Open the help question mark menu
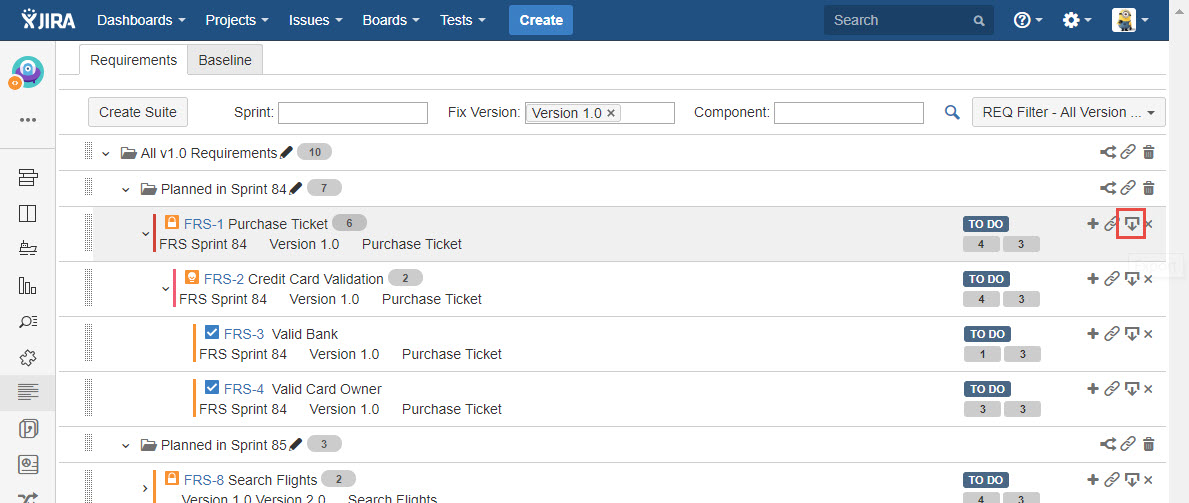Viewport: 1189px width, 503px height. pyautogui.click(x=1028, y=20)
